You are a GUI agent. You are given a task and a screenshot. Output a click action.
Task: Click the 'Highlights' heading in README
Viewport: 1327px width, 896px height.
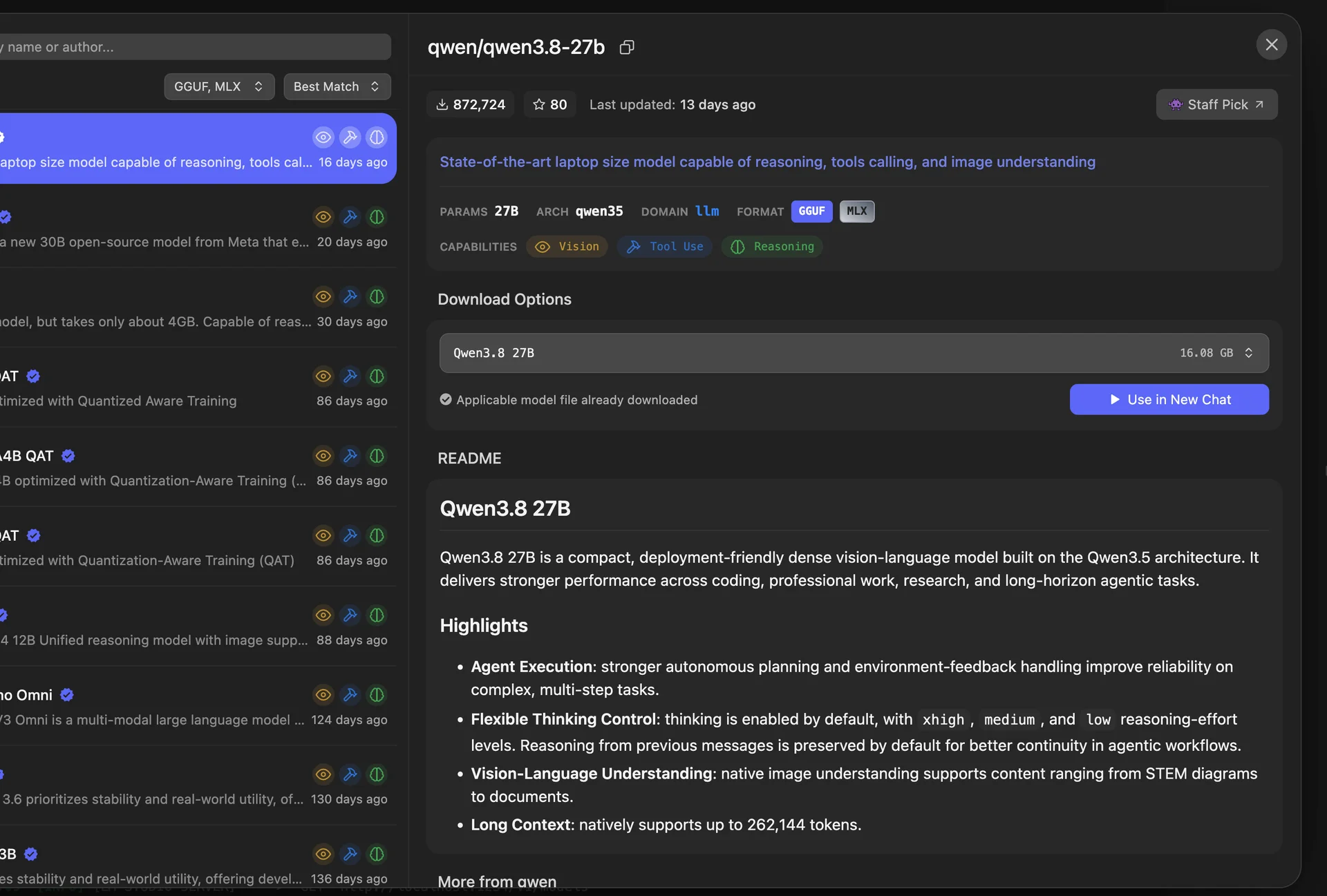(x=484, y=625)
